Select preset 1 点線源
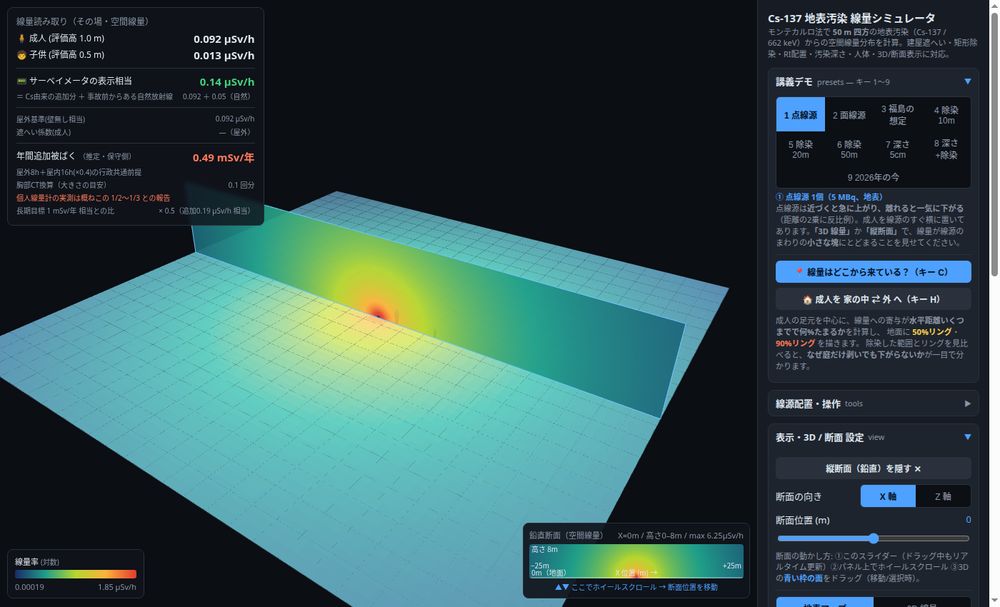This screenshot has height=607, width=1000. click(x=800, y=115)
